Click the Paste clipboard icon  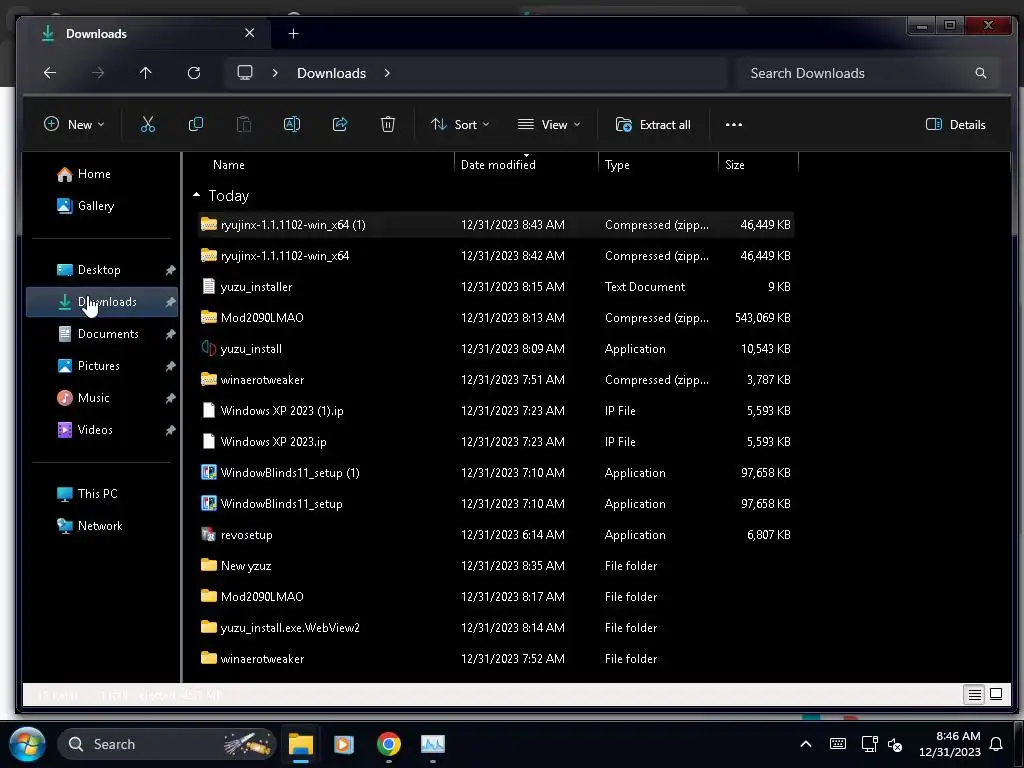click(x=244, y=124)
